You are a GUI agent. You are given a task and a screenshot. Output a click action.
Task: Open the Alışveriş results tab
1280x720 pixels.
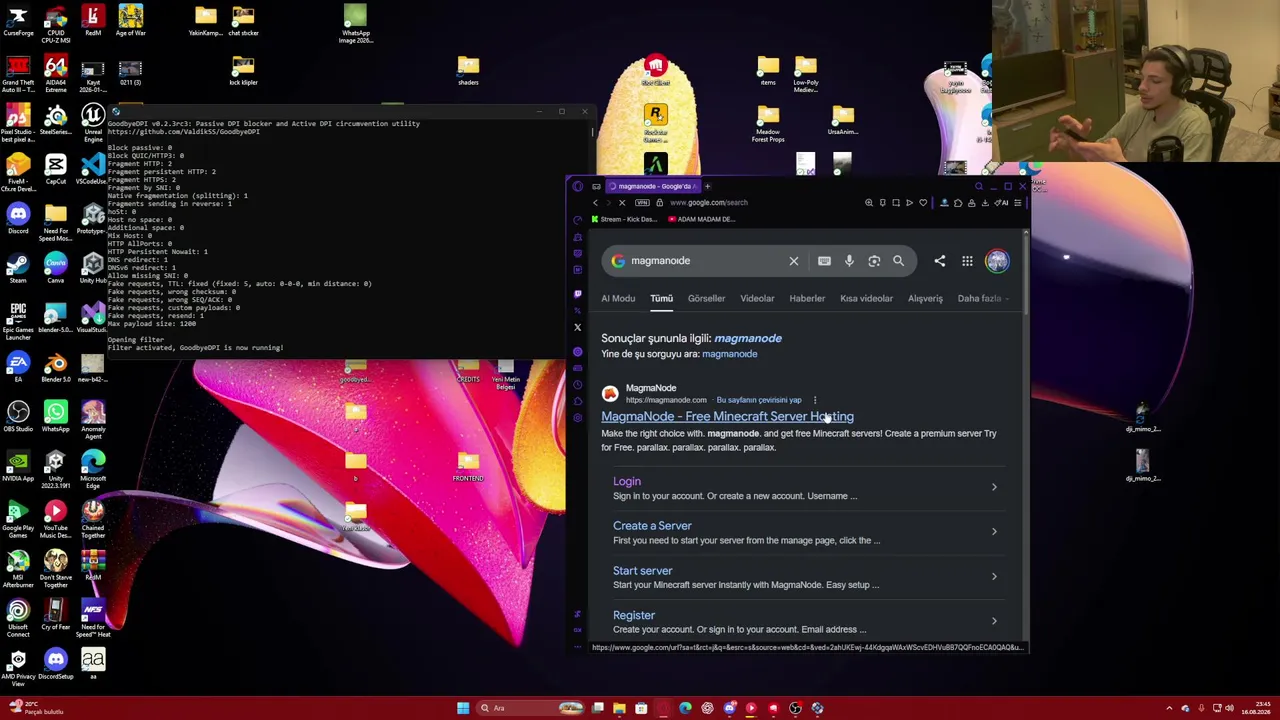[x=925, y=298]
